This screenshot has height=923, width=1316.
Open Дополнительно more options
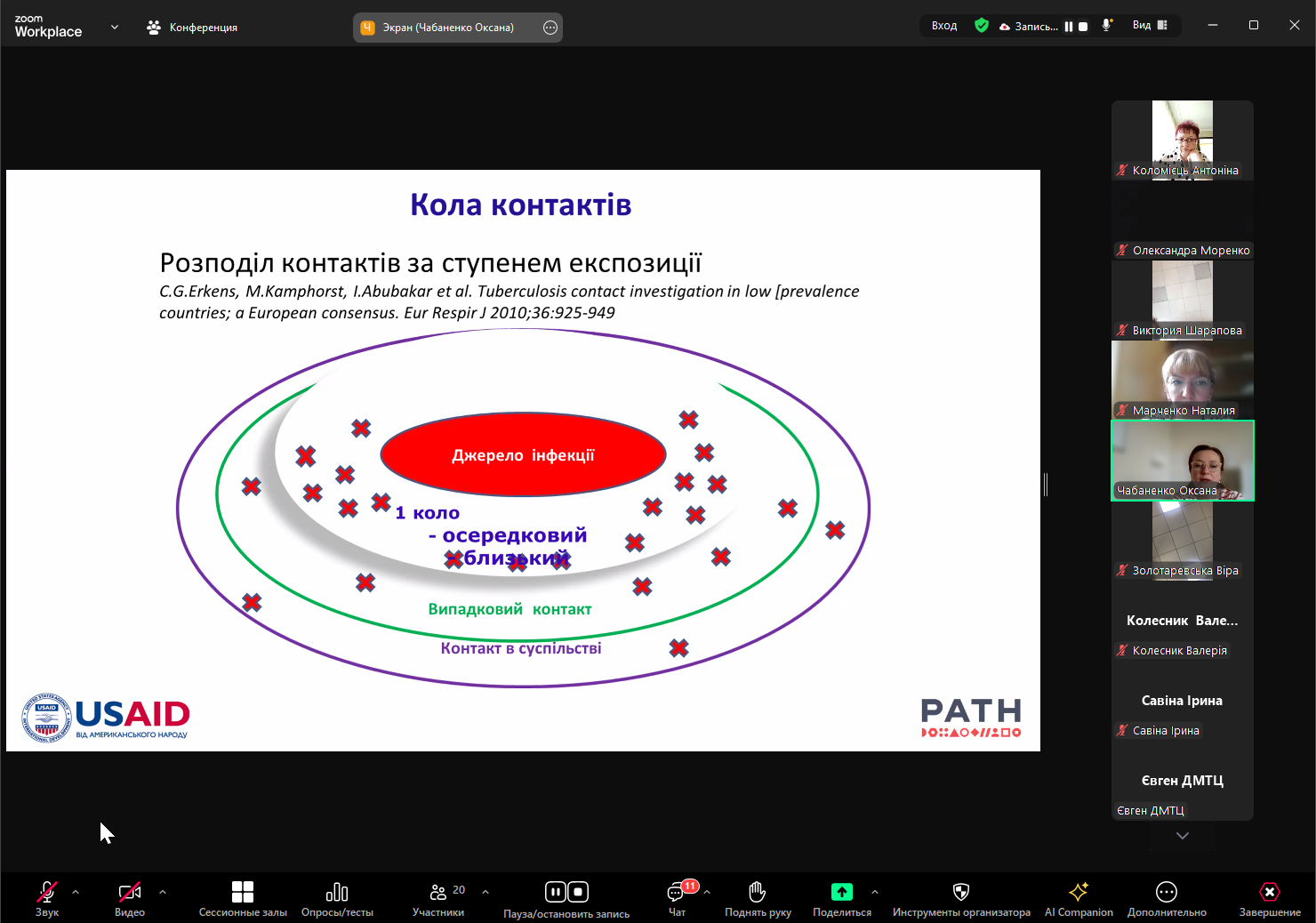1167,892
